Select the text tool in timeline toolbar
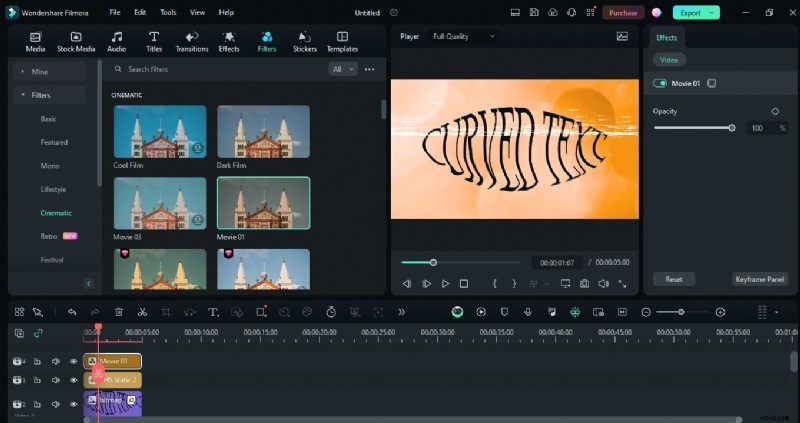Viewport: 800px width, 423px height. click(213, 312)
